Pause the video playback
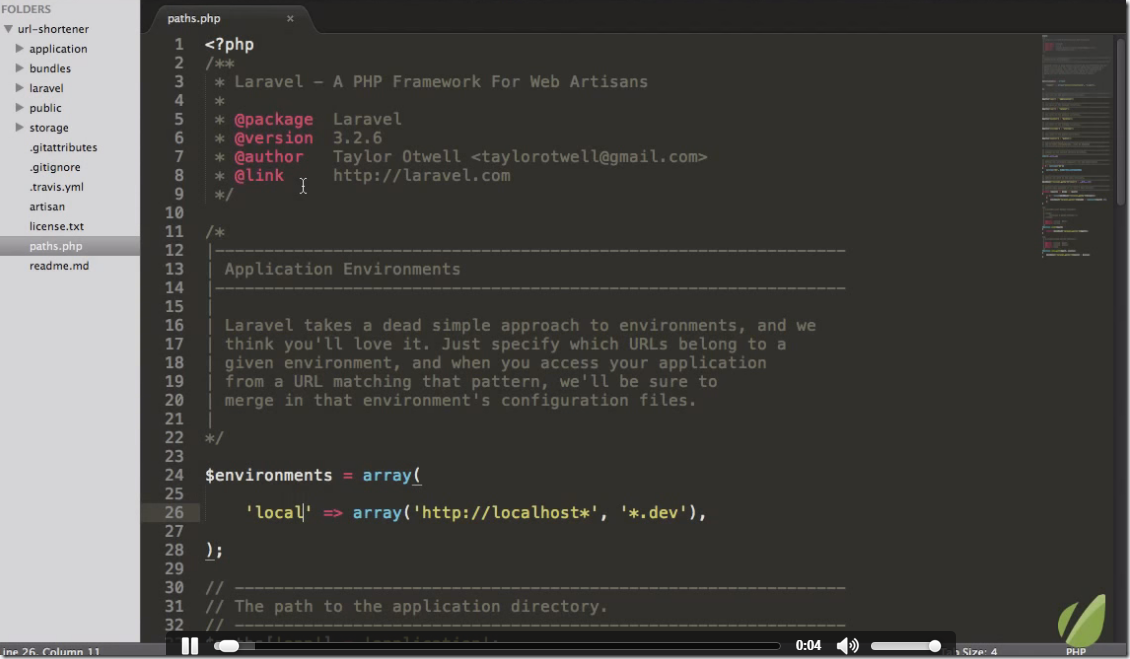The width and height of the screenshot is (1130, 659). (190, 645)
